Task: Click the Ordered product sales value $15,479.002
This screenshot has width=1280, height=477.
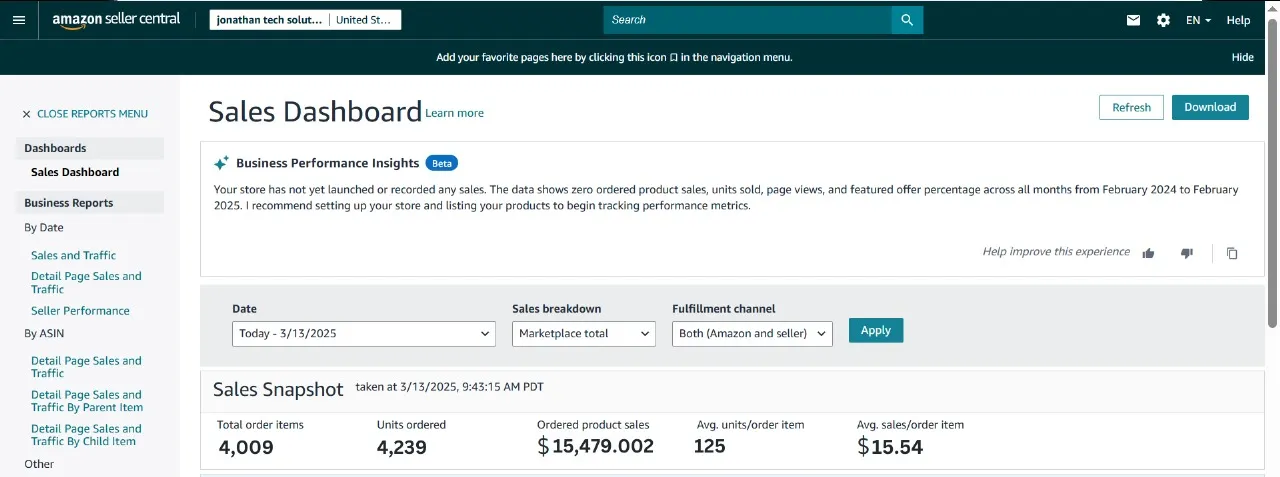Action: pos(596,447)
